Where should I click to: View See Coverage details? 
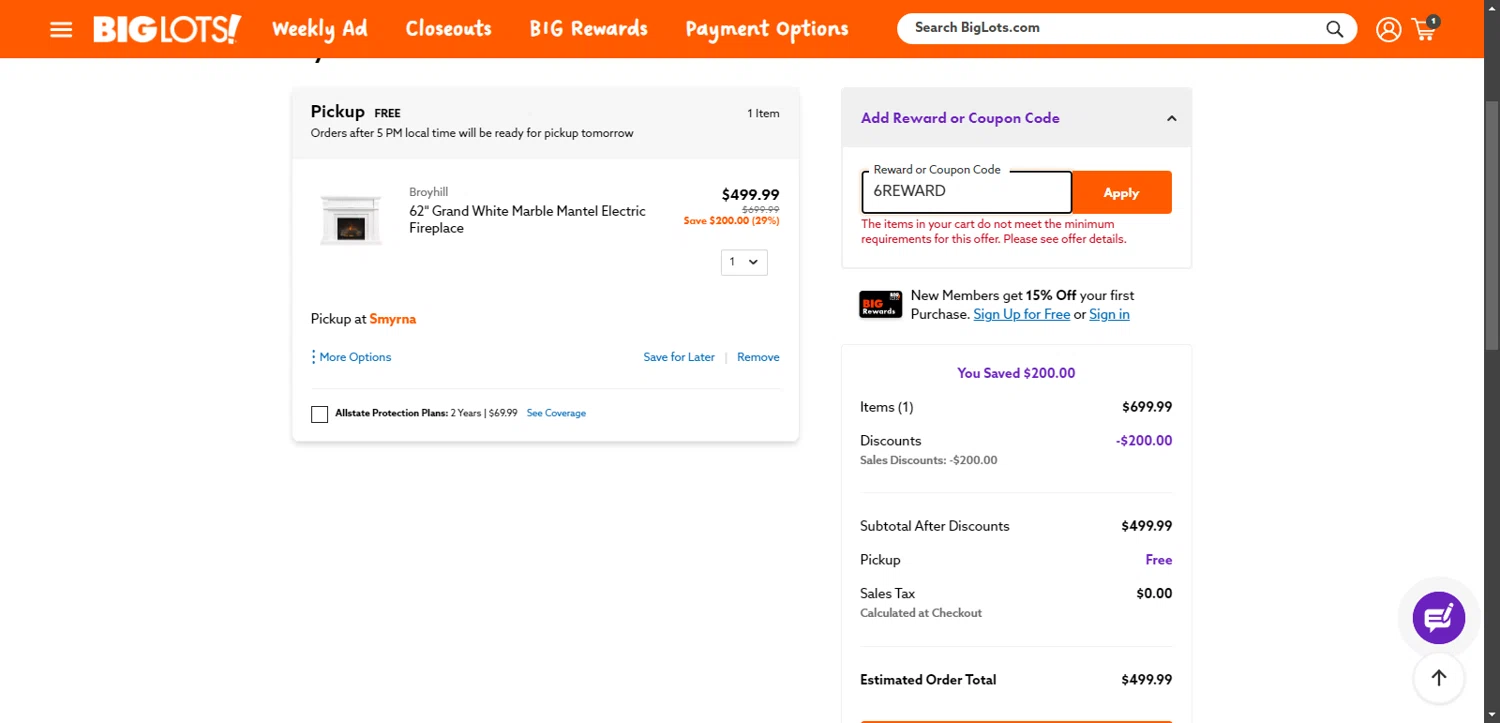(x=556, y=413)
